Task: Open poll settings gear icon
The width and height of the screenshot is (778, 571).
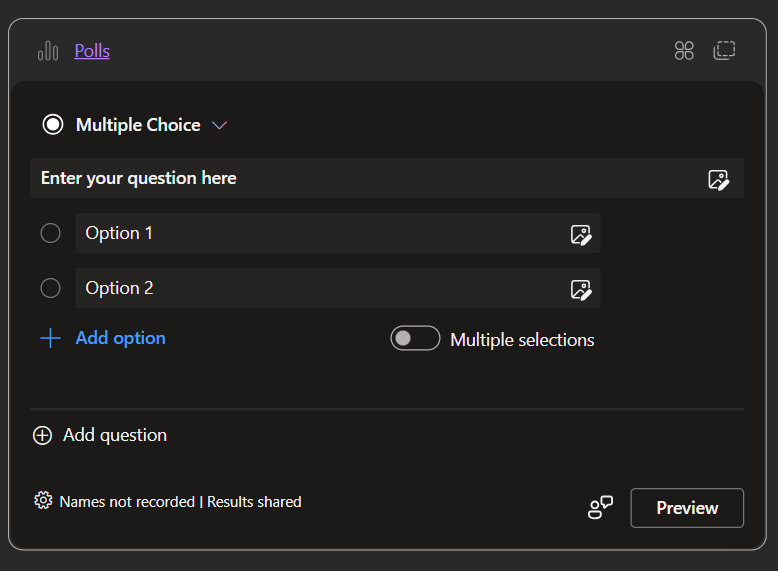Action: [x=43, y=501]
